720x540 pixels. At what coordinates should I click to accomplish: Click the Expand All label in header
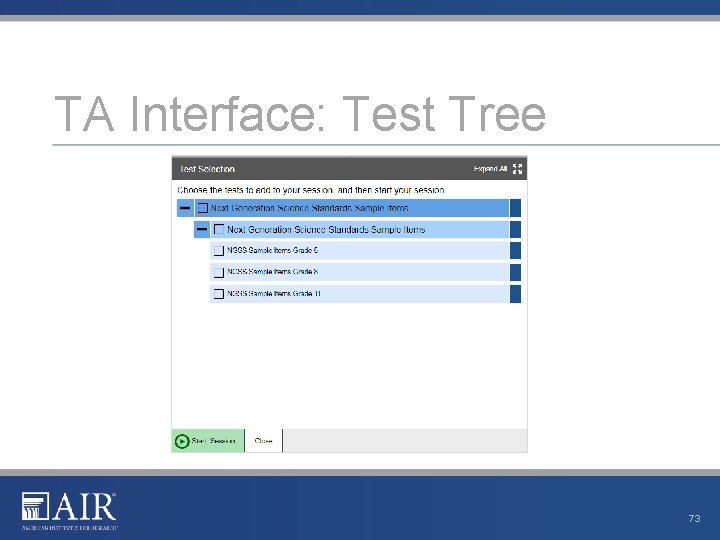[x=490, y=169]
